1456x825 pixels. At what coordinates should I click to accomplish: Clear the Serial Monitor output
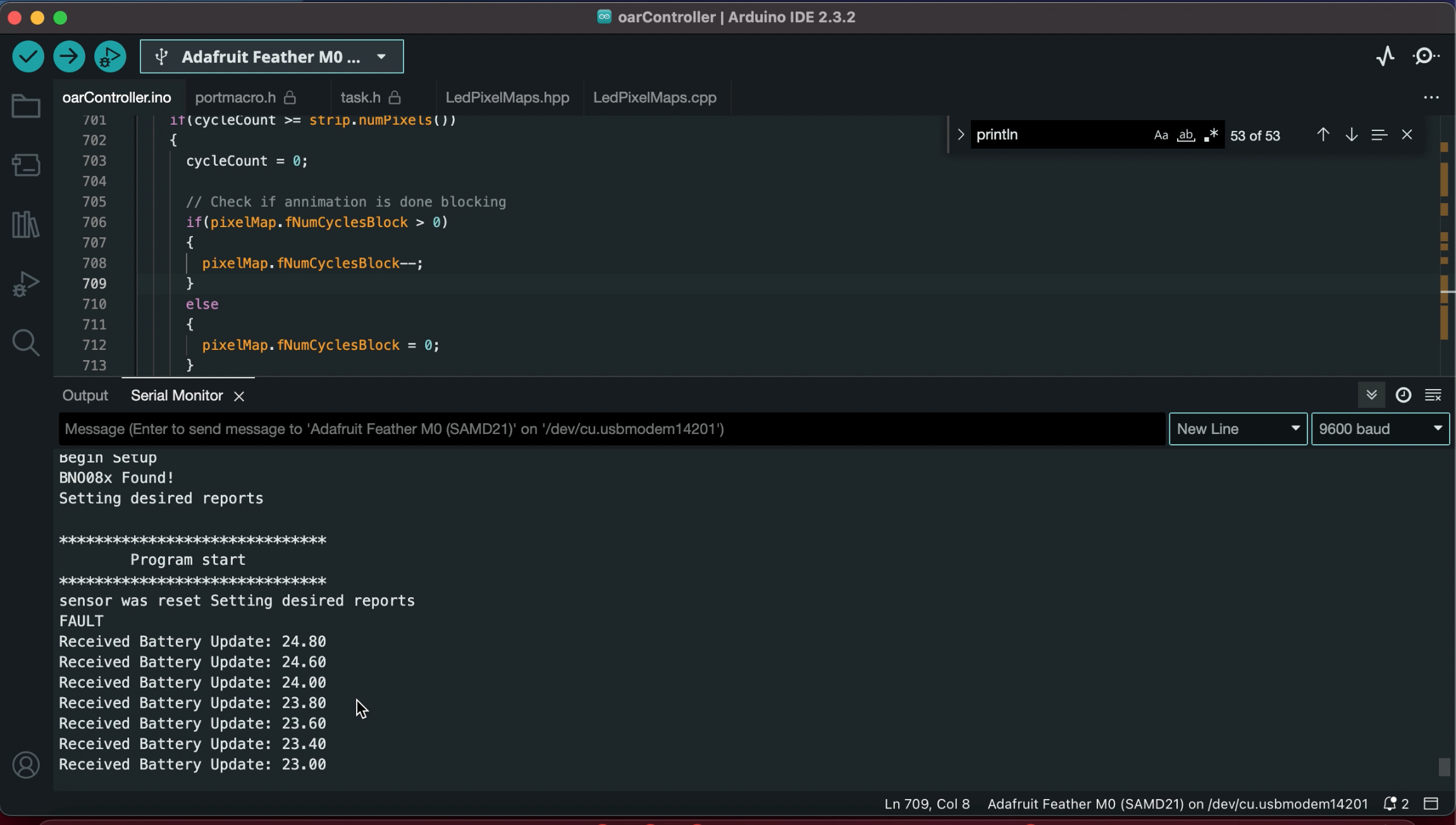pyautogui.click(x=1433, y=395)
